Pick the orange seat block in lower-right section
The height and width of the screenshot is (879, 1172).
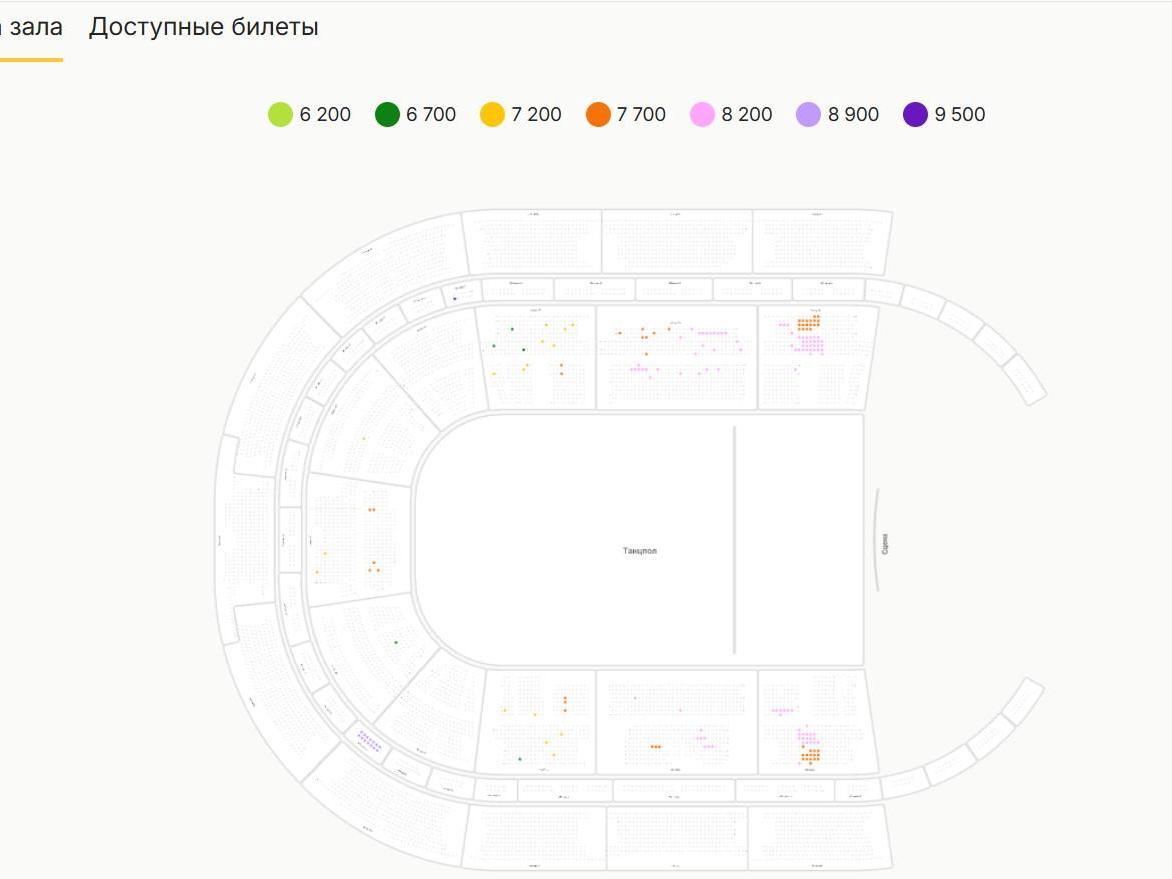(810, 754)
